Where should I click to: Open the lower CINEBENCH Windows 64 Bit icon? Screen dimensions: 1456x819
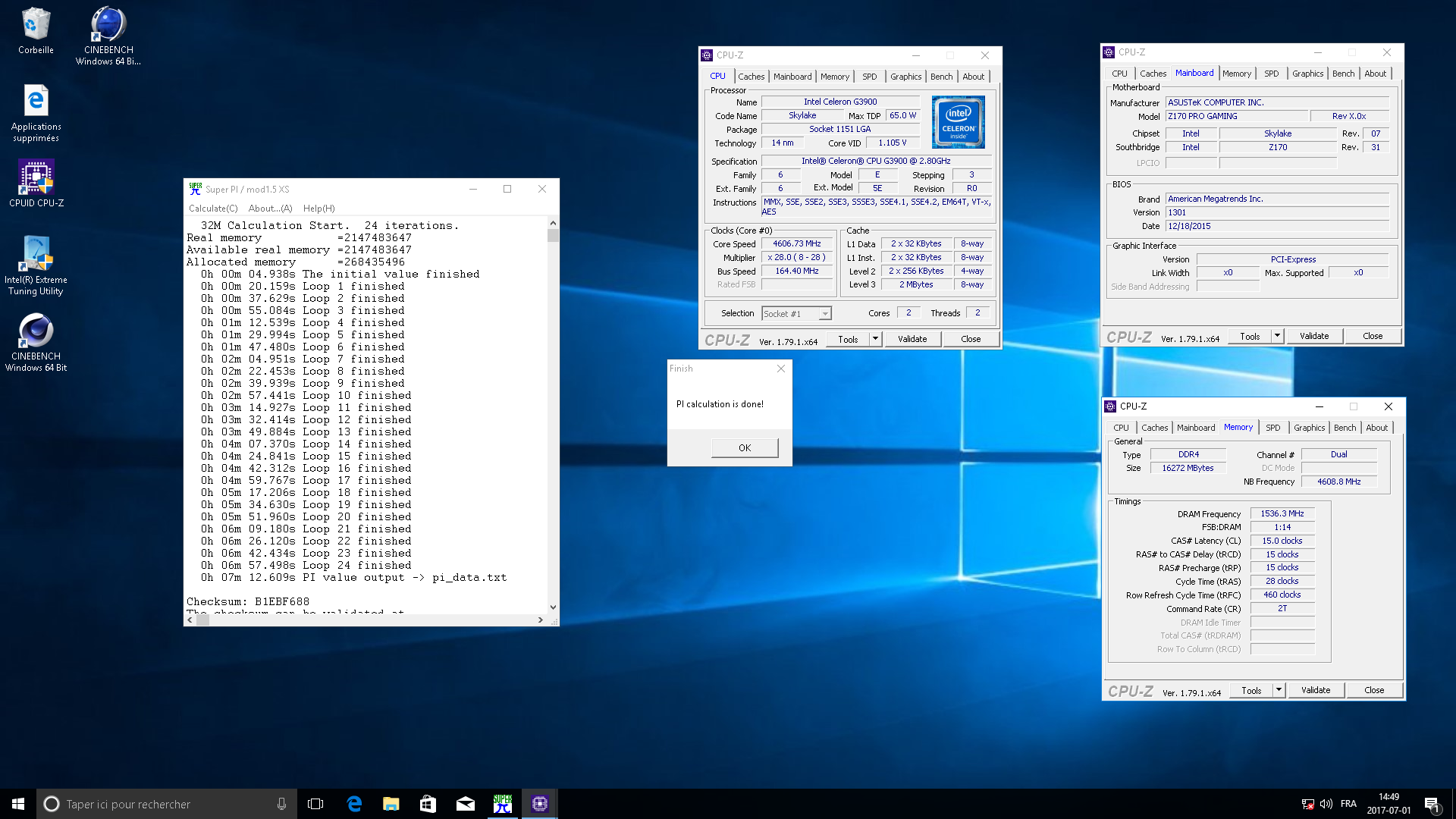36,344
